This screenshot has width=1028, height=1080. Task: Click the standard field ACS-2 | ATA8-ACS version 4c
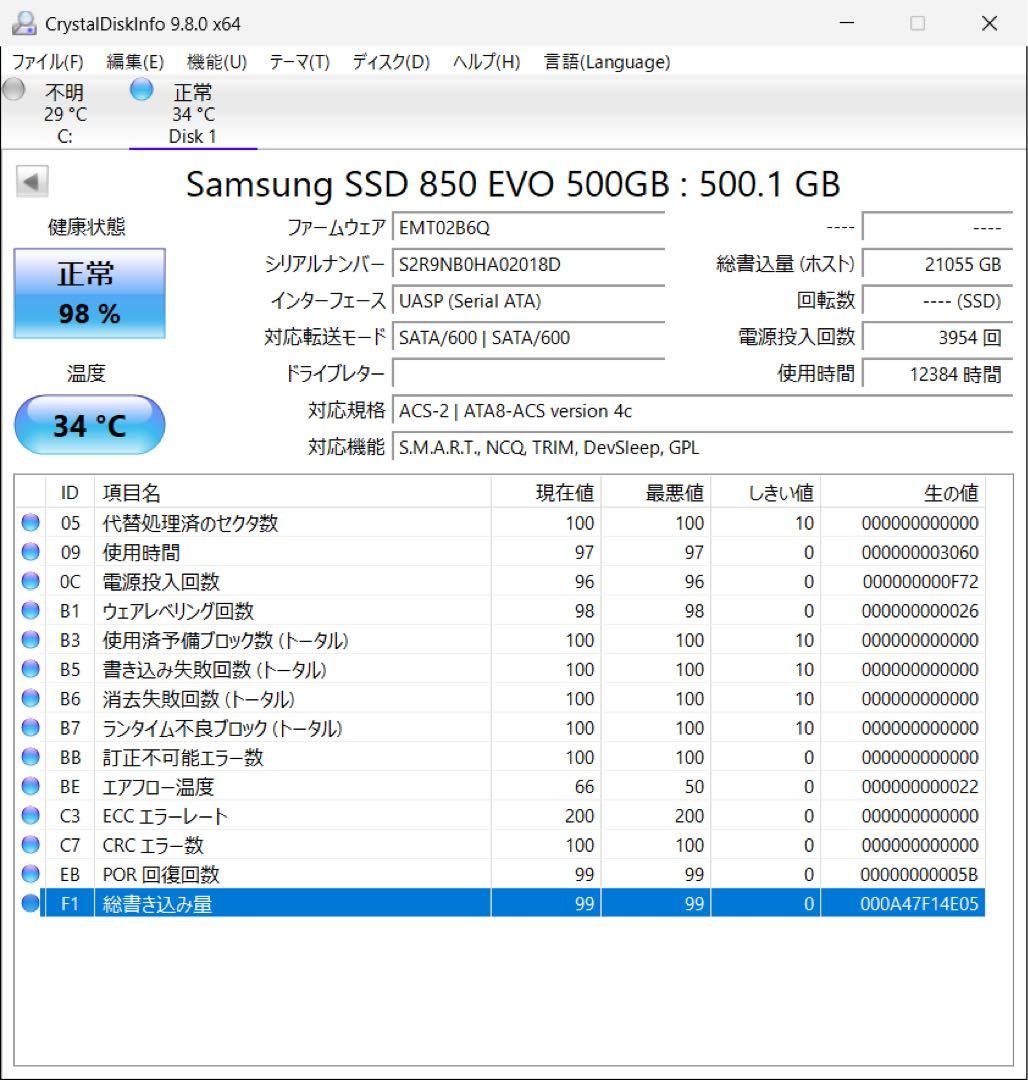click(x=702, y=411)
